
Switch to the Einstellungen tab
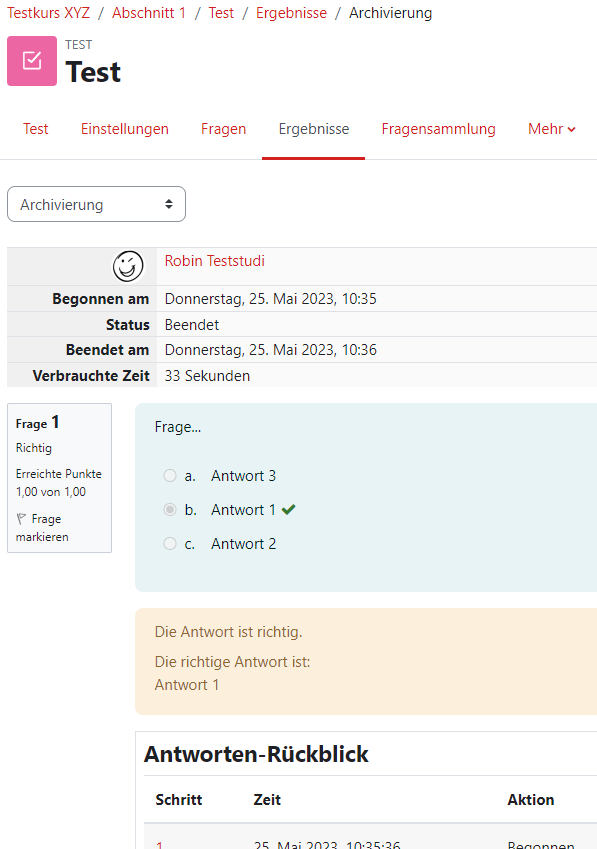pos(124,129)
